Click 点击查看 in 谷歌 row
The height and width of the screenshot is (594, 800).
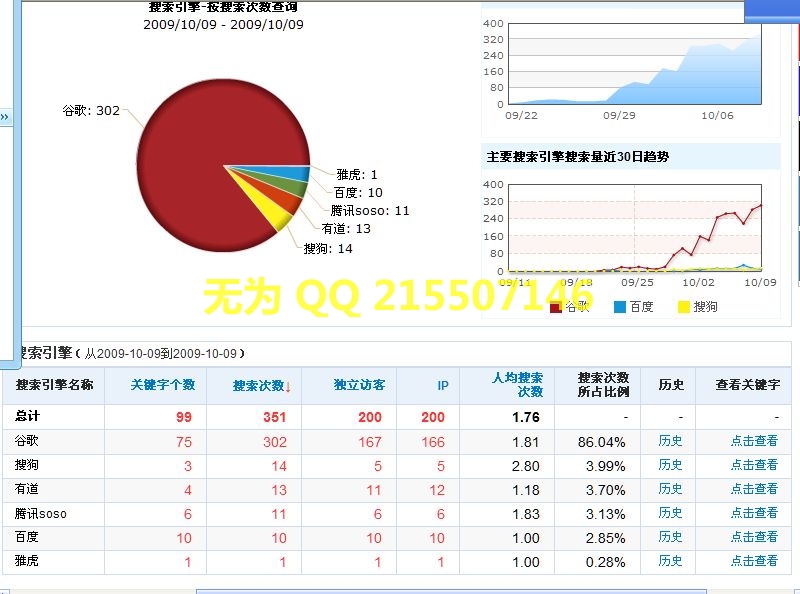coord(754,441)
